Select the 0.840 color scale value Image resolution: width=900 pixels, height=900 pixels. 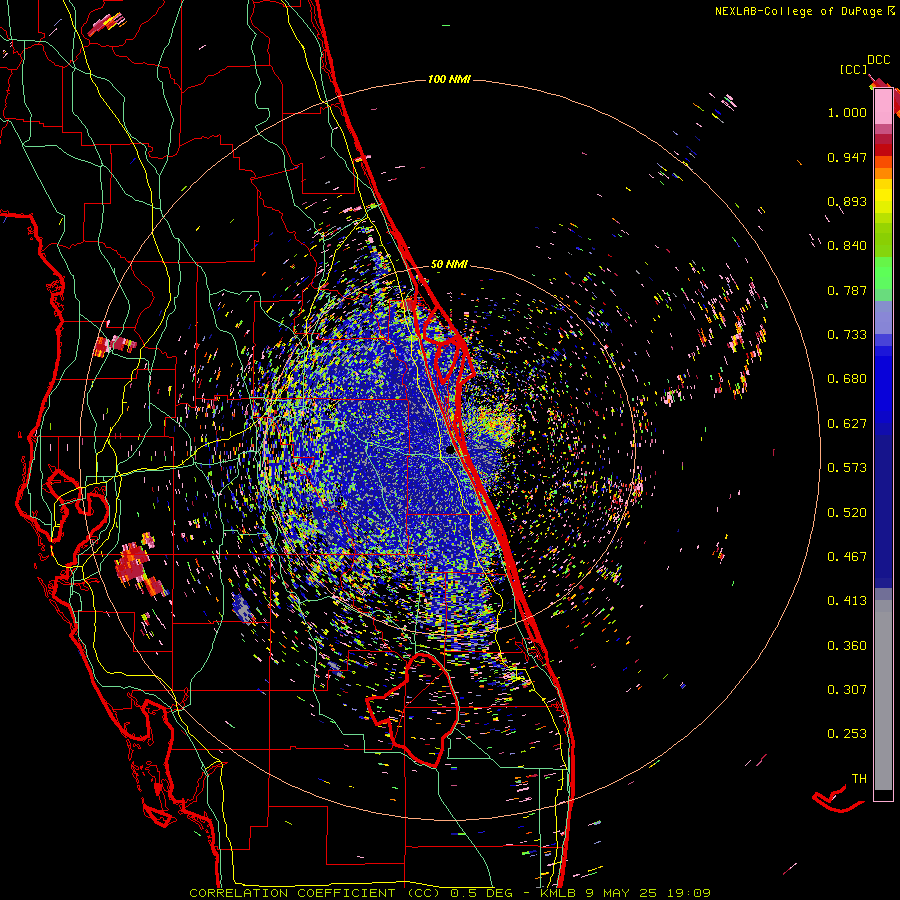[x=847, y=246]
